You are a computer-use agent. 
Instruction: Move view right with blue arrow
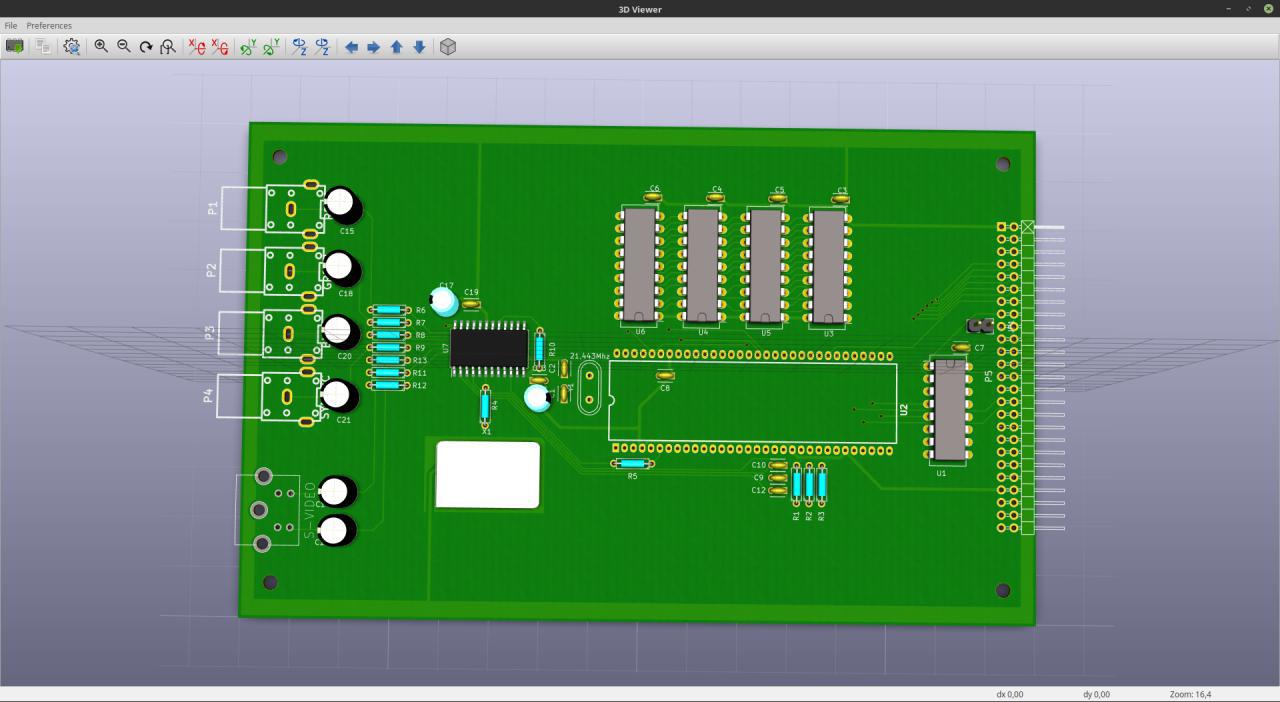[374, 46]
